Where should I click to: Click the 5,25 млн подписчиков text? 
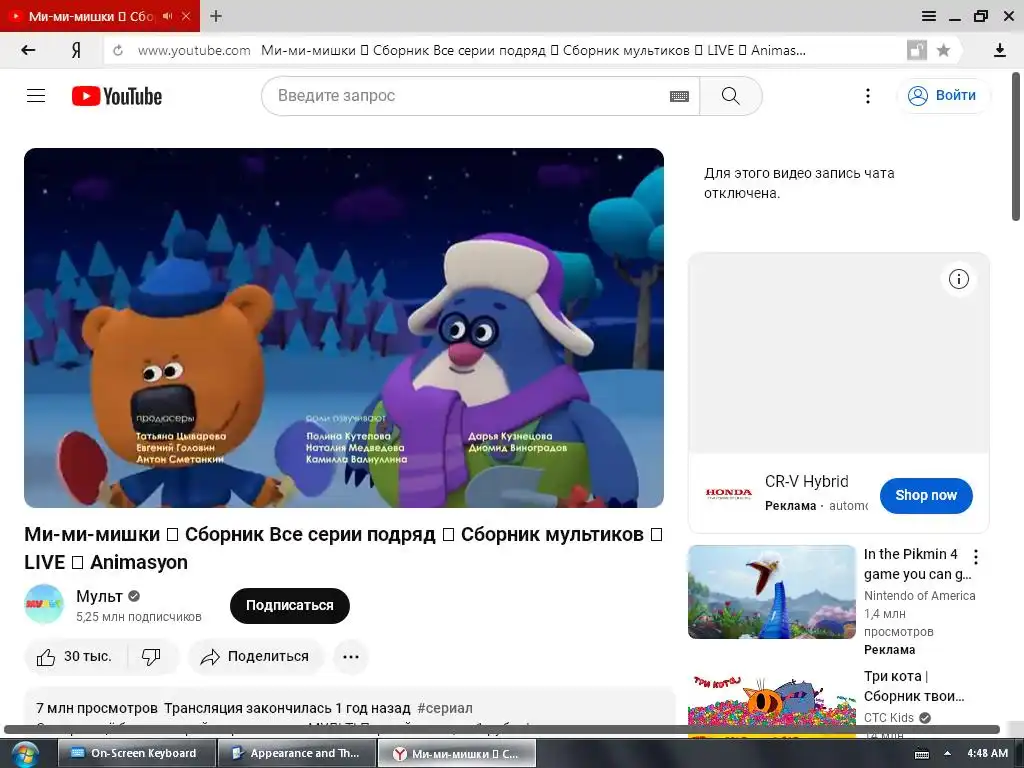[x=138, y=616]
